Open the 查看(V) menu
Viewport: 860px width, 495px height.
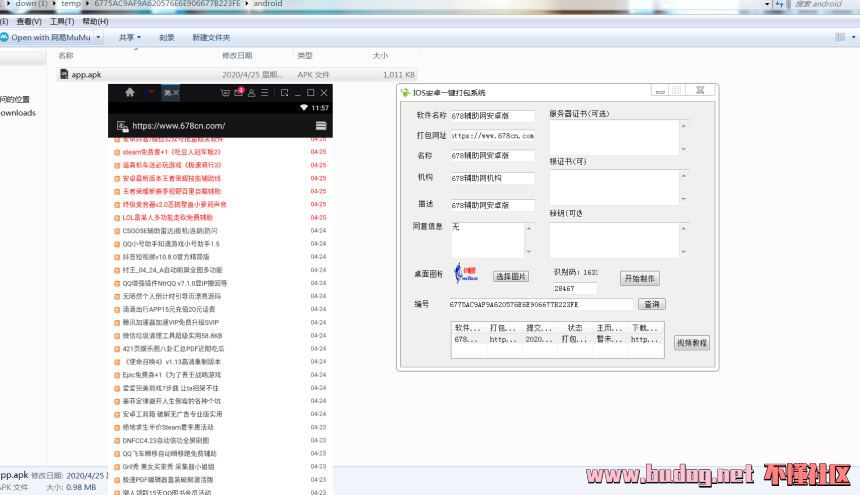tap(29, 21)
